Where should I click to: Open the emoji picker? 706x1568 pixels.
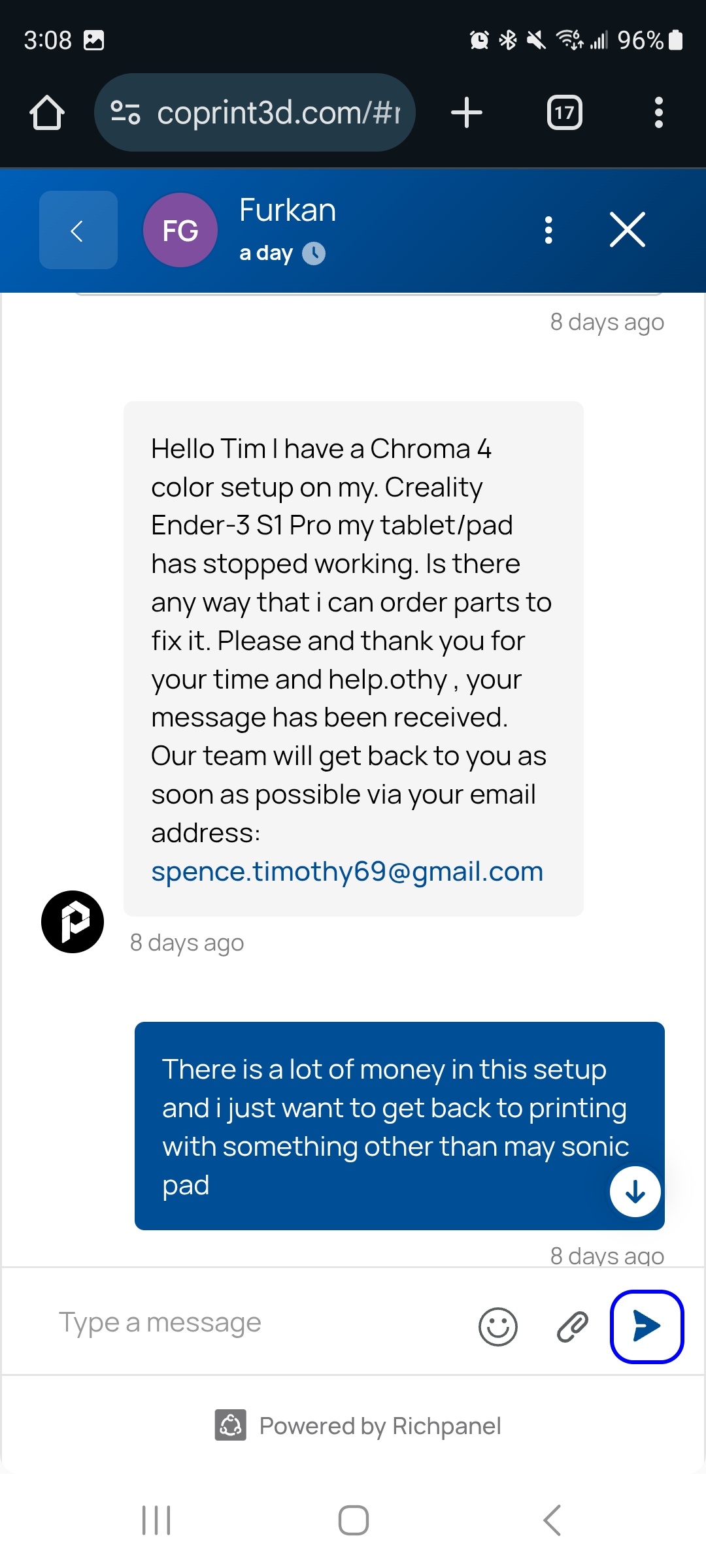tap(498, 1326)
